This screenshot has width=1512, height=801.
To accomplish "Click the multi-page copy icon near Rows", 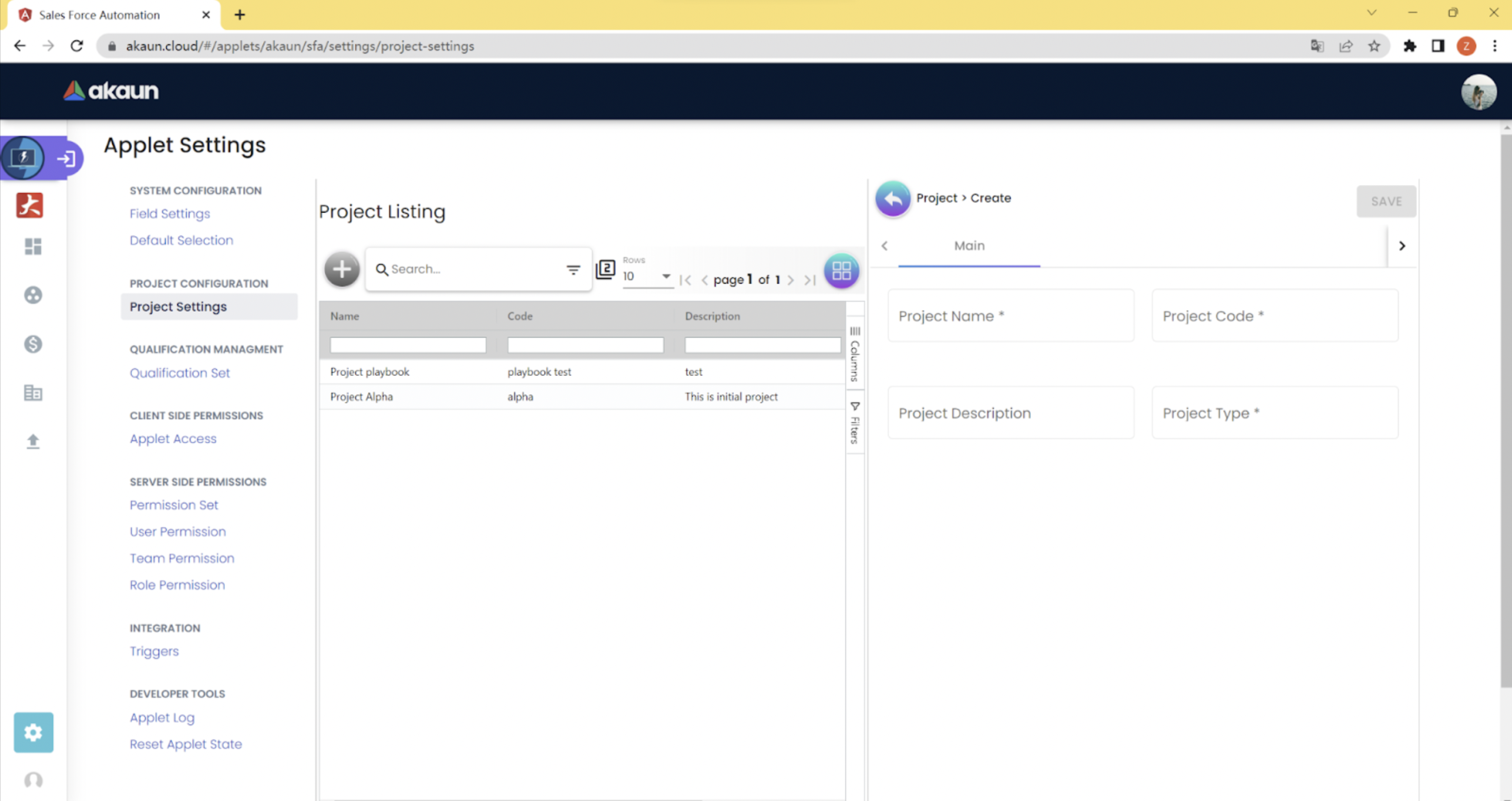I will coord(605,270).
